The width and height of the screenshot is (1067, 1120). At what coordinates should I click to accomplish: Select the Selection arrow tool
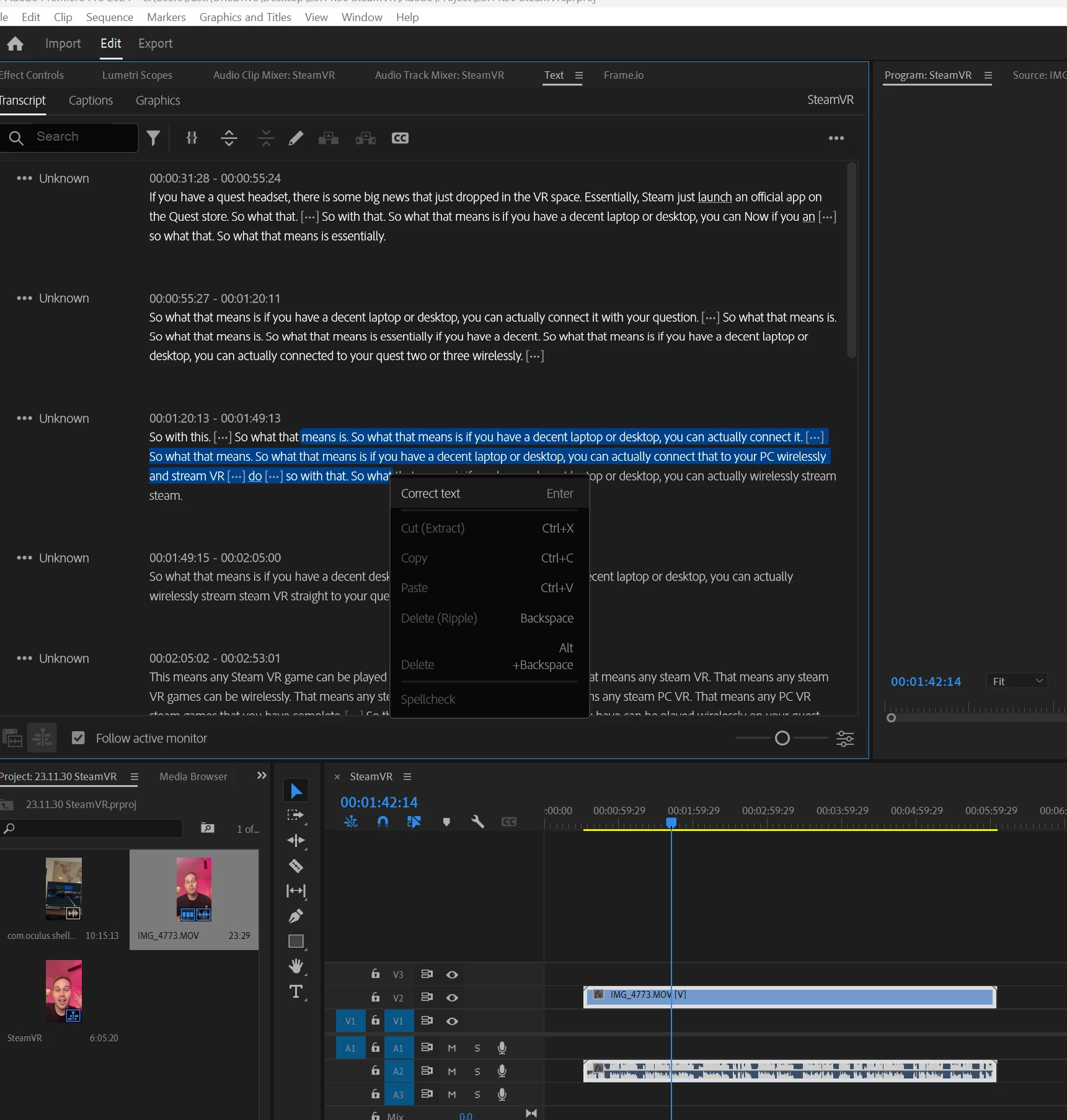click(296, 791)
